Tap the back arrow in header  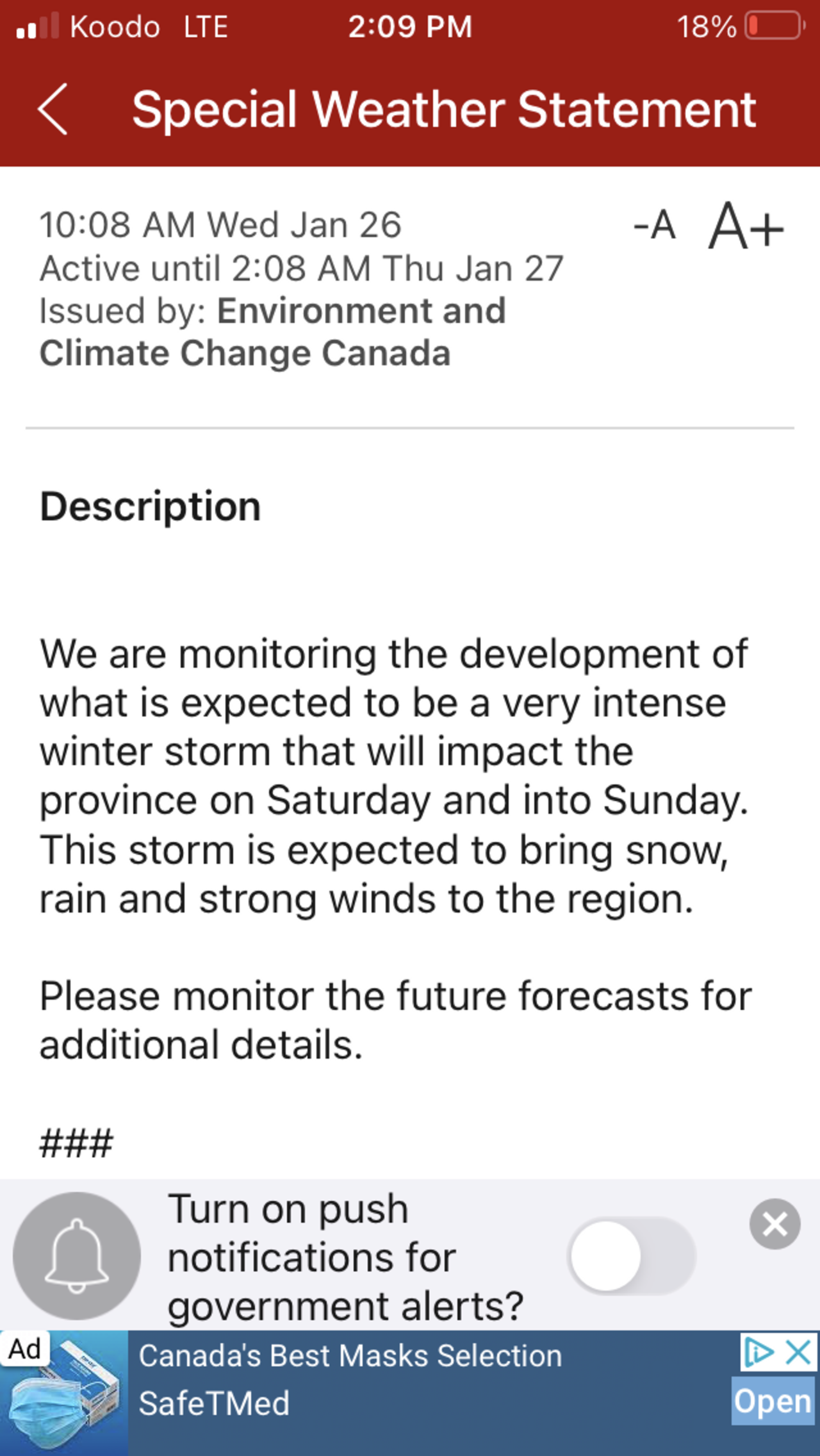pyautogui.click(x=53, y=110)
